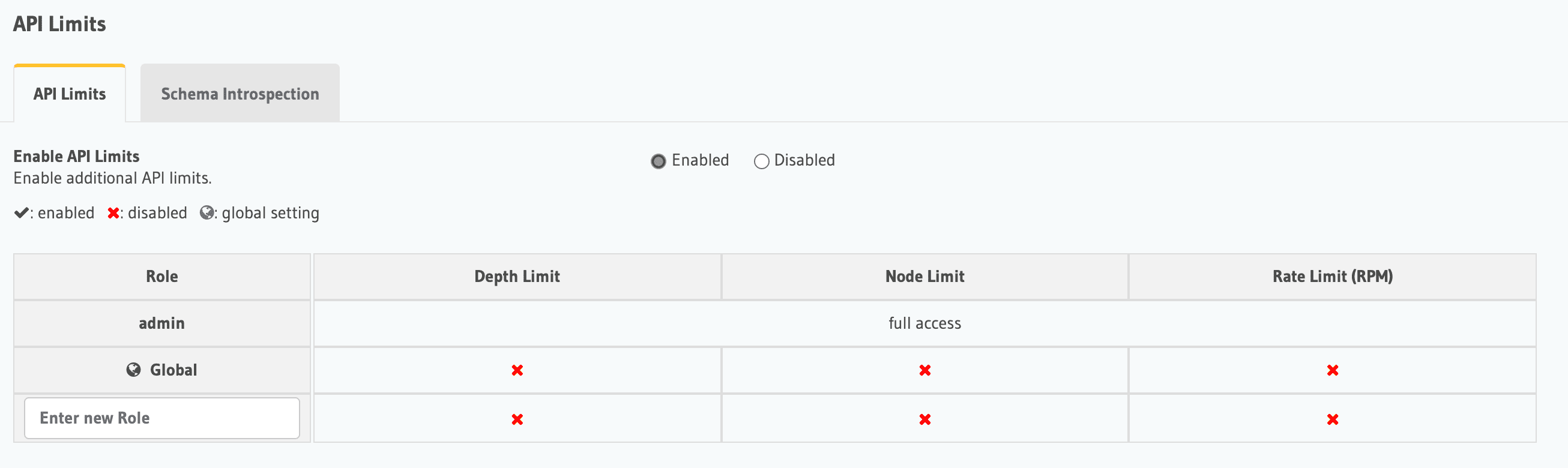Click the Enter new Role input field

[161, 418]
